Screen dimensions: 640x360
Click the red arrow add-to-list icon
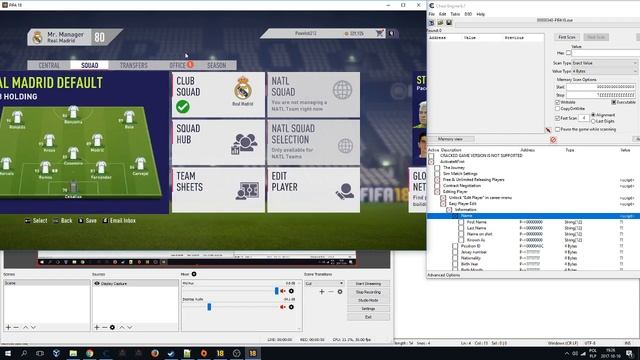(548, 130)
